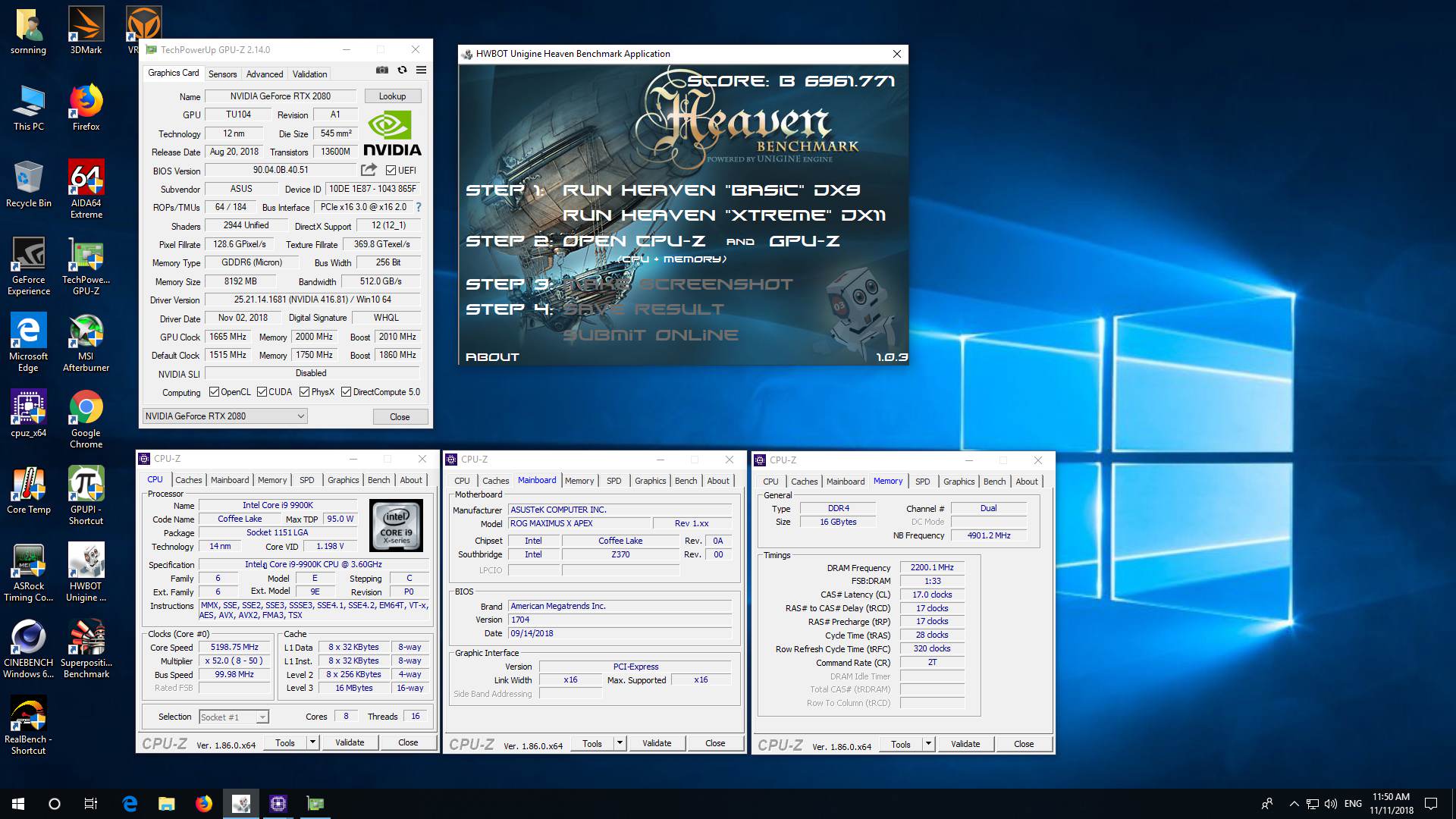
Task: Click ABOUT in HWBOT Heaven app
Action: click(492, 356)
